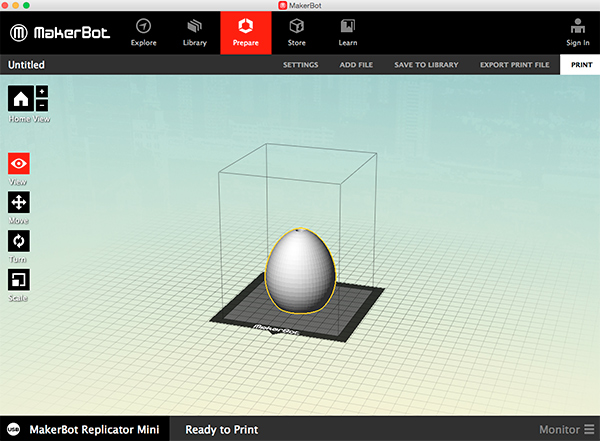The image size is (600, 441).
Task: Select the egg model on build plate
Action: pyautogui.click(x=301, y=271)
